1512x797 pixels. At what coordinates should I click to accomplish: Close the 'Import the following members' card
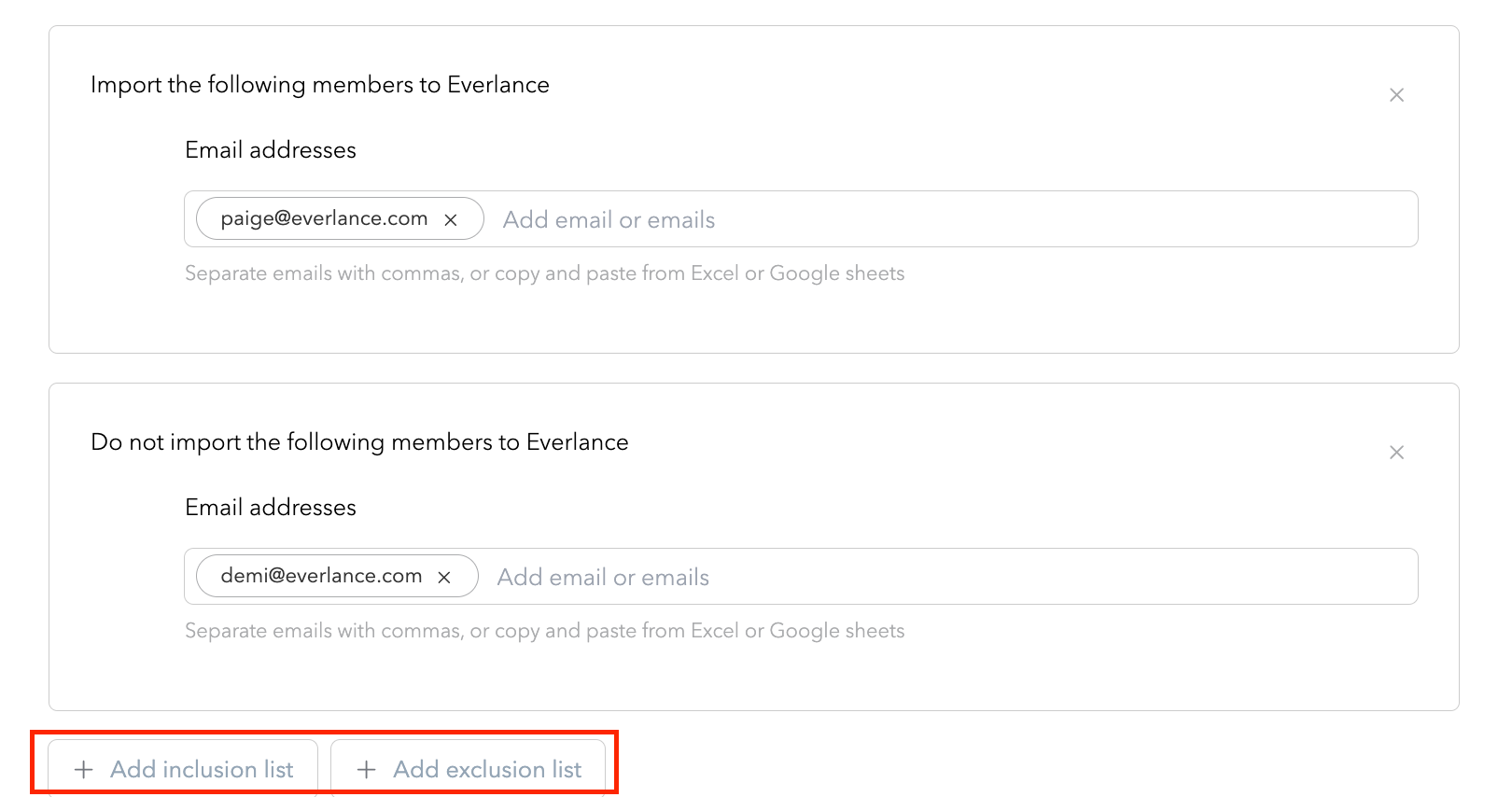click(x=1396, y=95)
